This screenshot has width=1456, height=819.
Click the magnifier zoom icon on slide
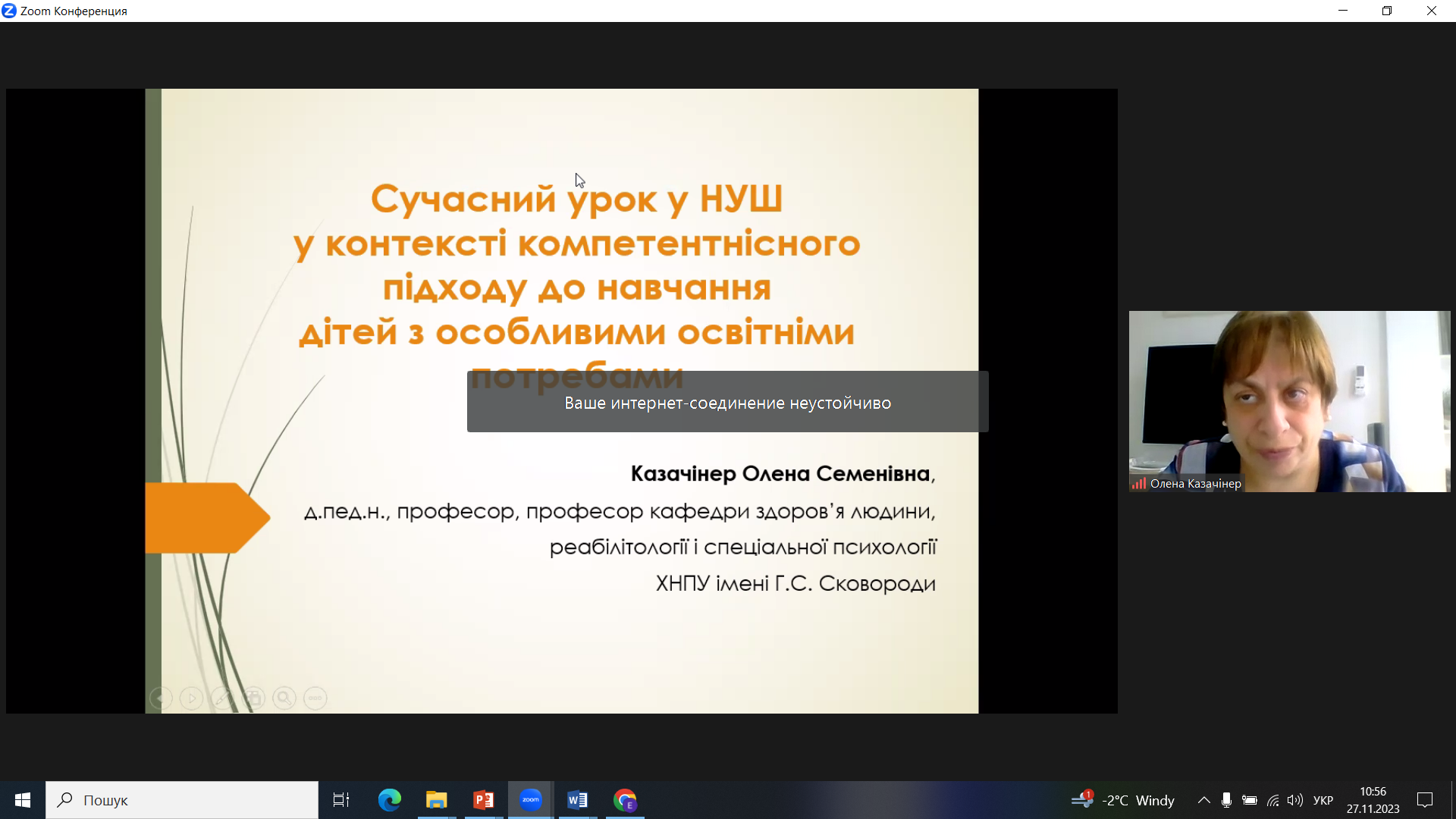pyautogui.click(x=284, y=698)
